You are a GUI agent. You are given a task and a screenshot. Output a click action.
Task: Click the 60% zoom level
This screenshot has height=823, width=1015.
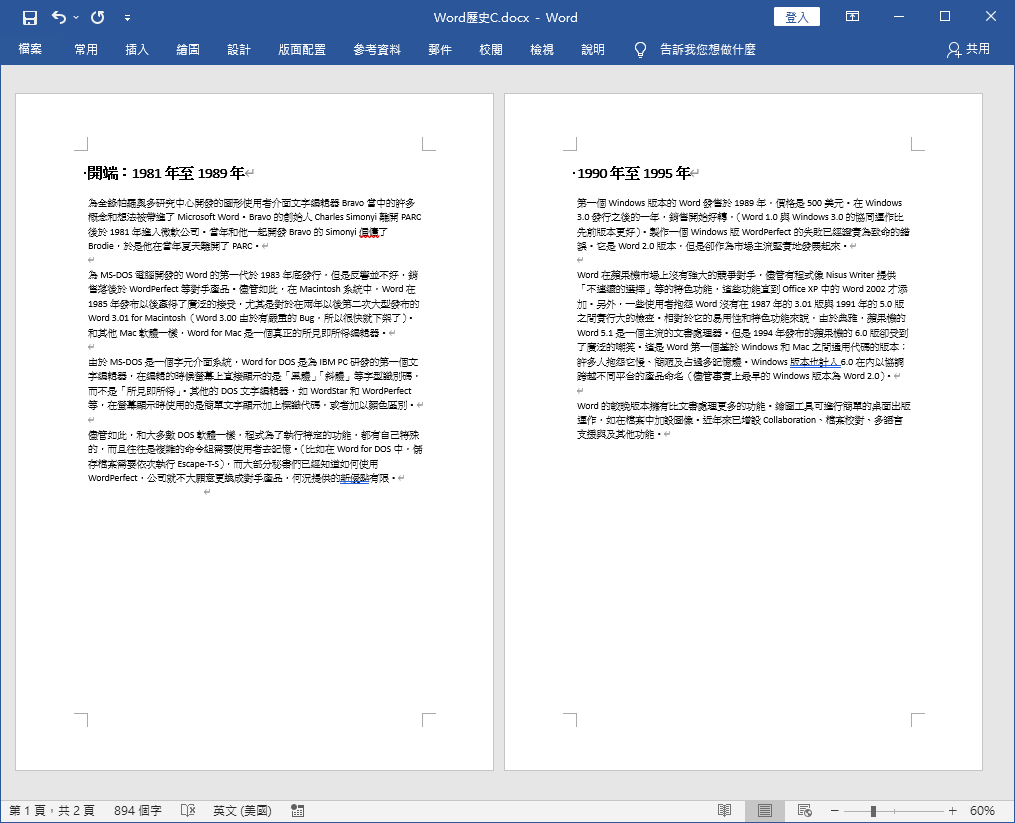click(982, 811)
